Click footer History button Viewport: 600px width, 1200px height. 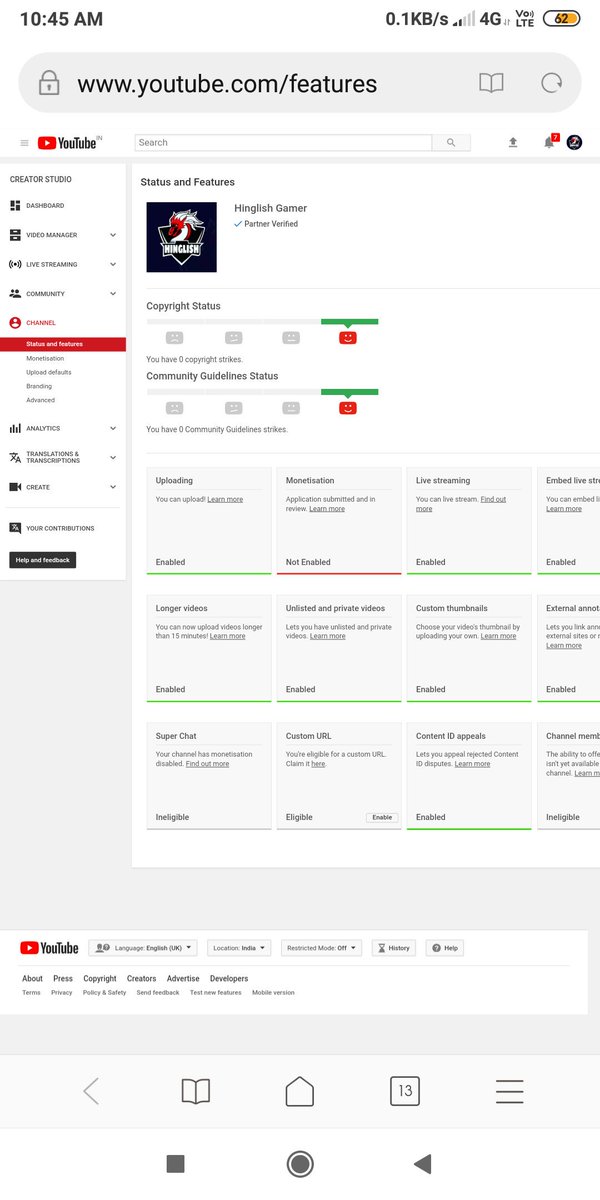click(x=394, y=948)
